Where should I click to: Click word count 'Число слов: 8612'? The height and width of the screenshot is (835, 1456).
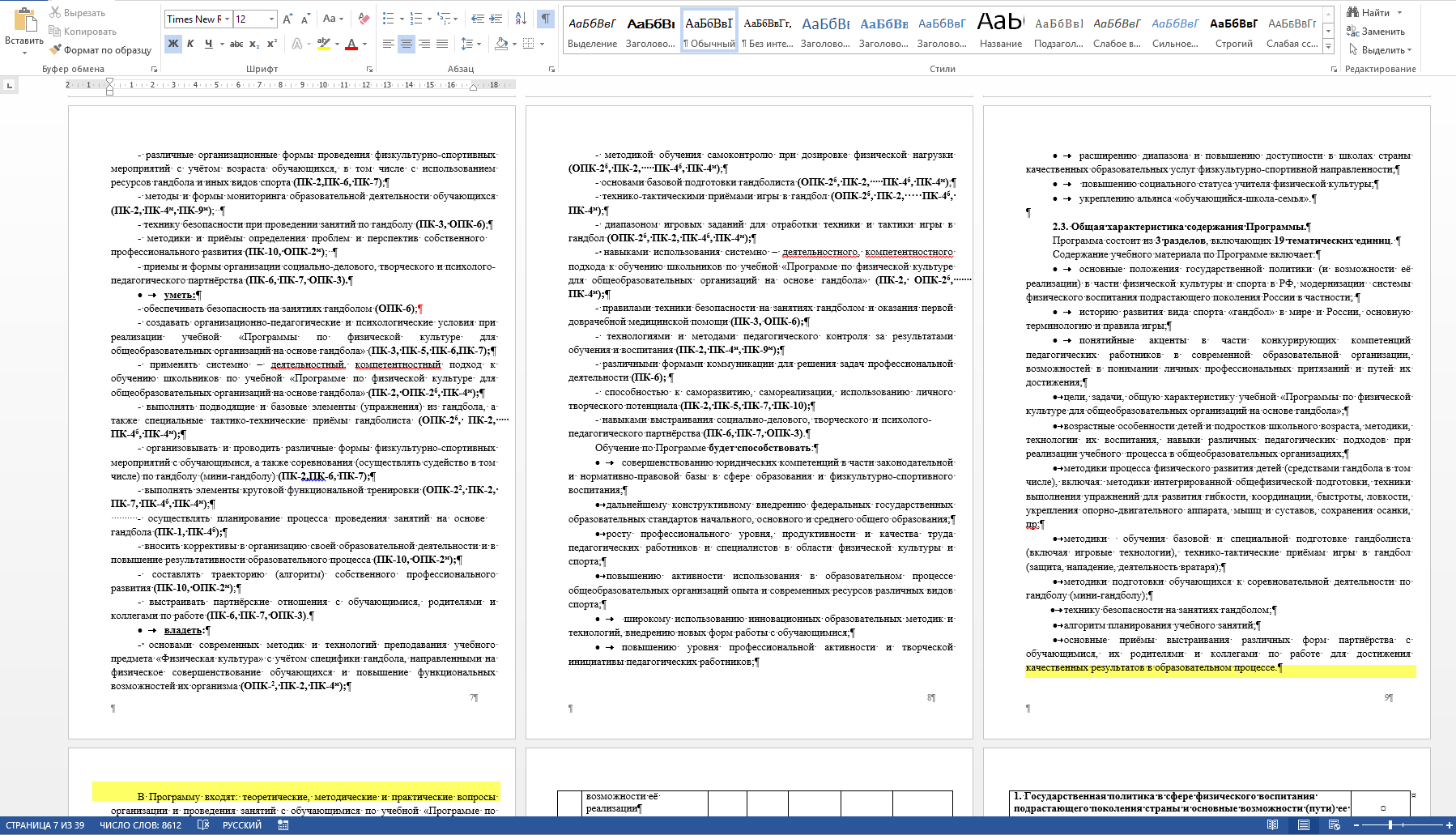141,825
